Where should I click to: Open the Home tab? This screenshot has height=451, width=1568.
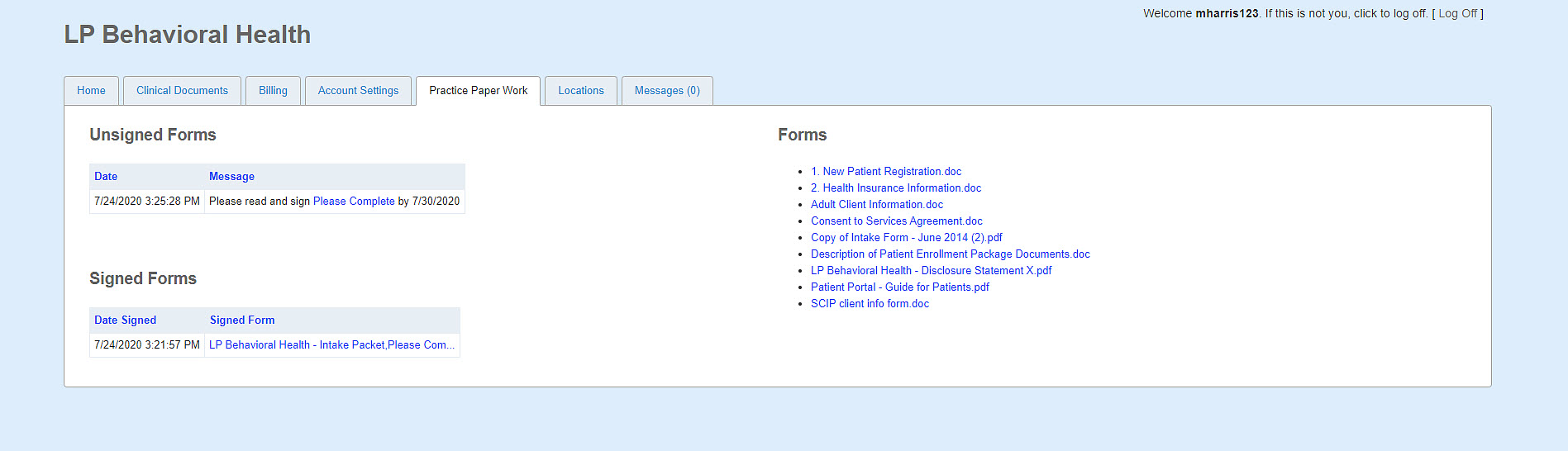[91, 91]
